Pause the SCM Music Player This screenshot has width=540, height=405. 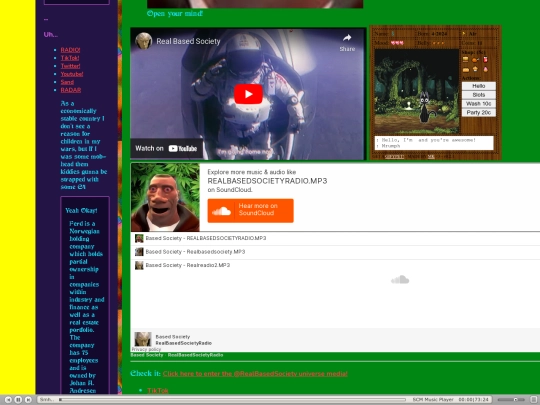(x=18, y=399)
